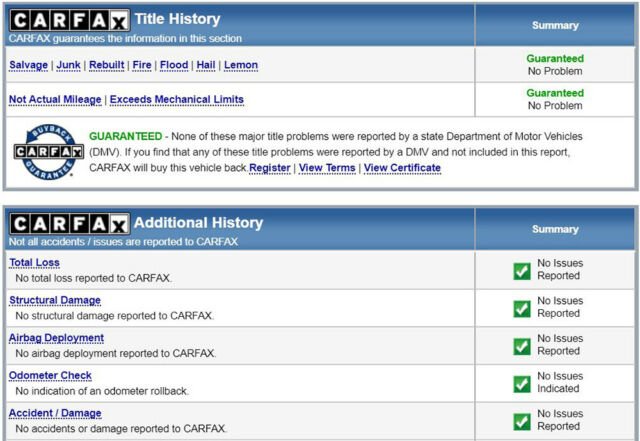Click 'No Issues Indicated' in Odometer Check row
The image size is (640, 441).
(560, 382)
